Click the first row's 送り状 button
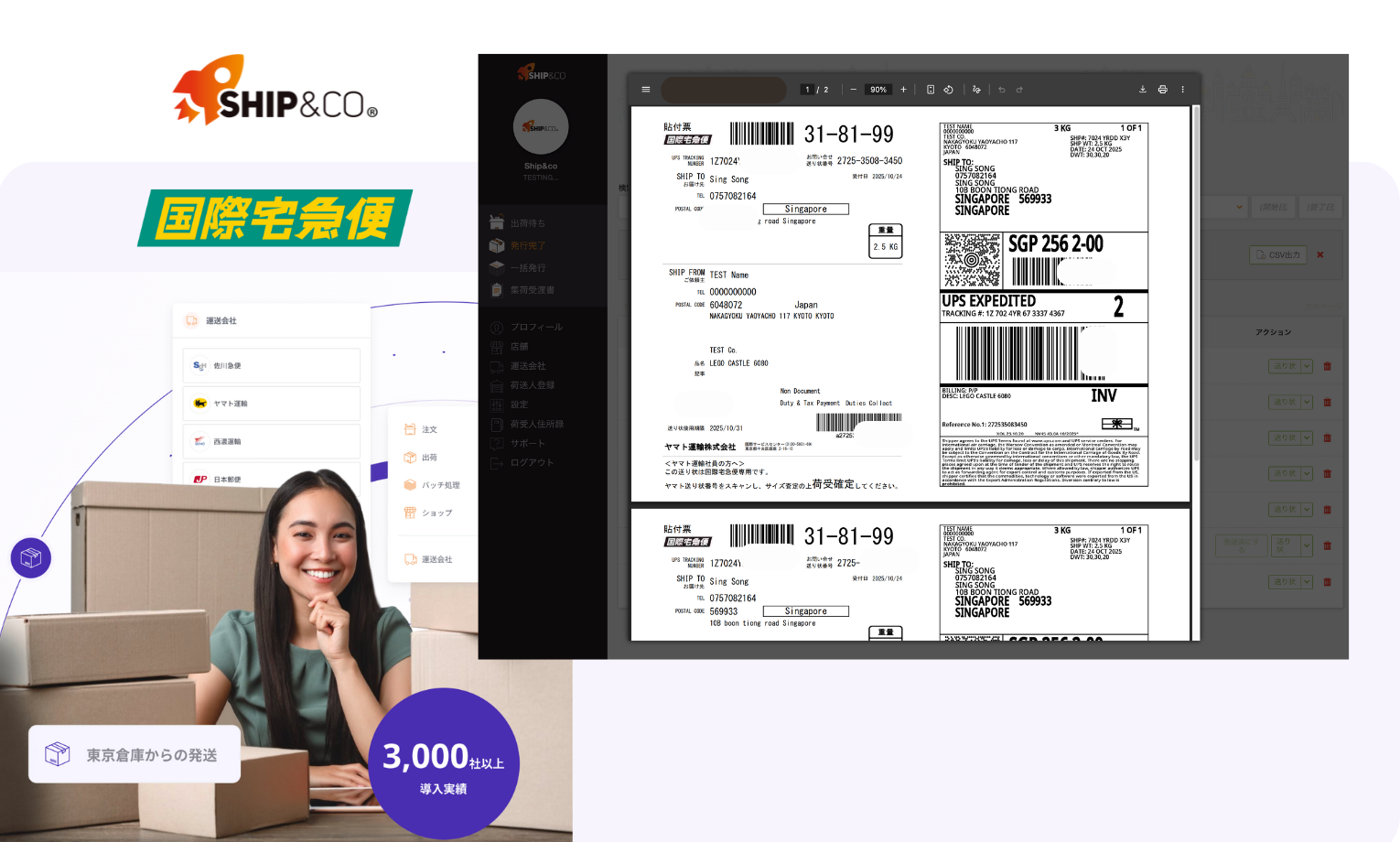 [1285, 366]
